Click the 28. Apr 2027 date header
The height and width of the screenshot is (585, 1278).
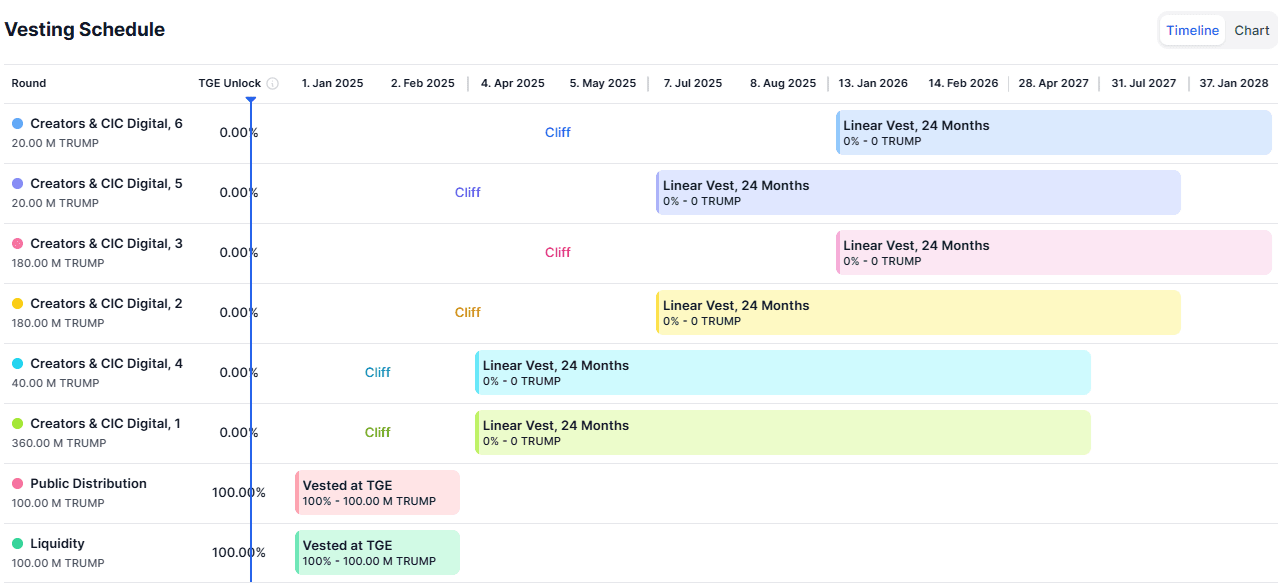pos(1054,84)
